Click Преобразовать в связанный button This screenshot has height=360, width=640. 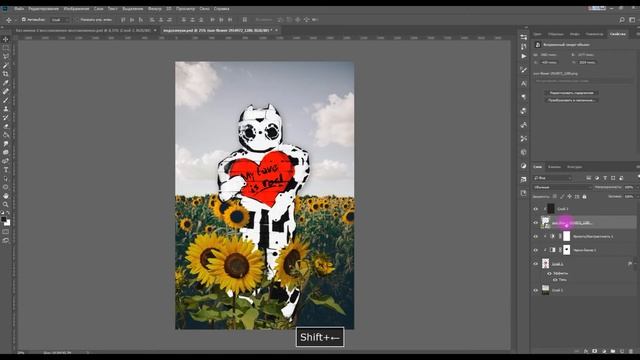pos(571,100)
